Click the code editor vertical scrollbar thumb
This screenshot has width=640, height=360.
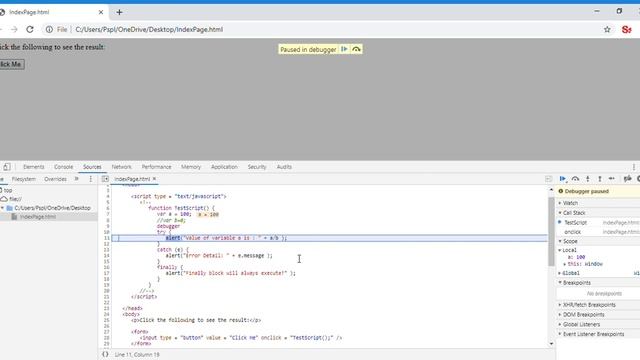551,231
